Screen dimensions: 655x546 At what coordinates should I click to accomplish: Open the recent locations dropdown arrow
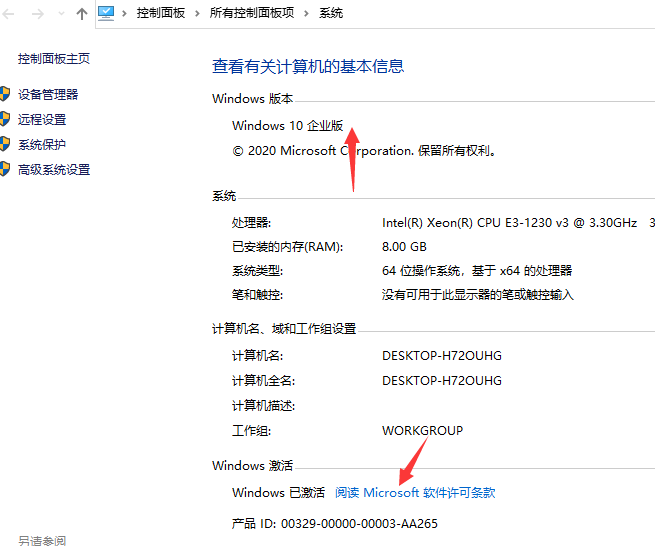click(61, 14)
